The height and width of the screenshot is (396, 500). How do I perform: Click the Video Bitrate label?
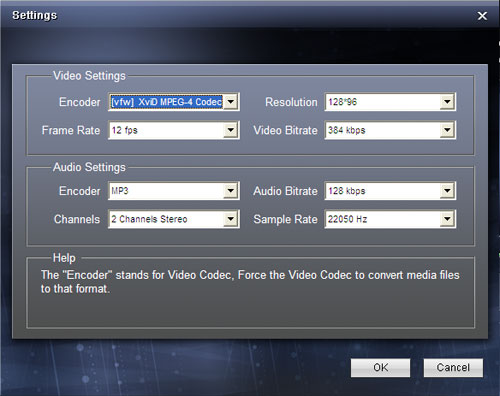point(285,130)
